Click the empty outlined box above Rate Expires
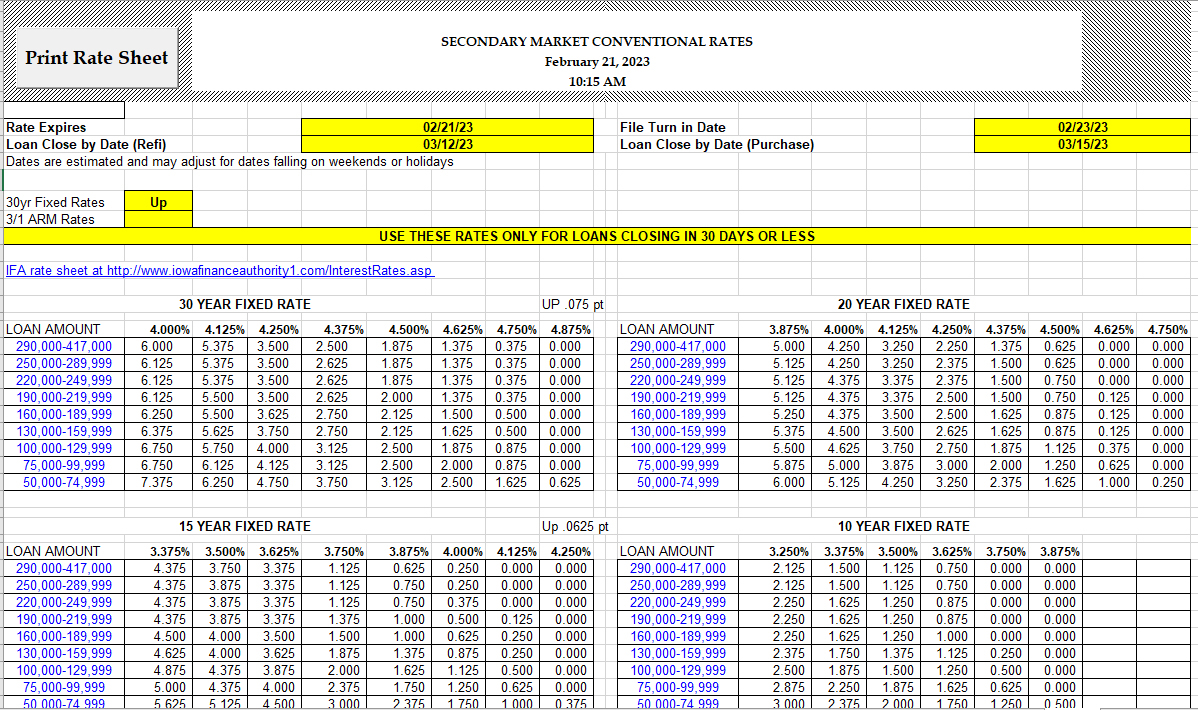The height and width of the screenshot is (710, 1198). pyautogui.click(x=64, y=110)
